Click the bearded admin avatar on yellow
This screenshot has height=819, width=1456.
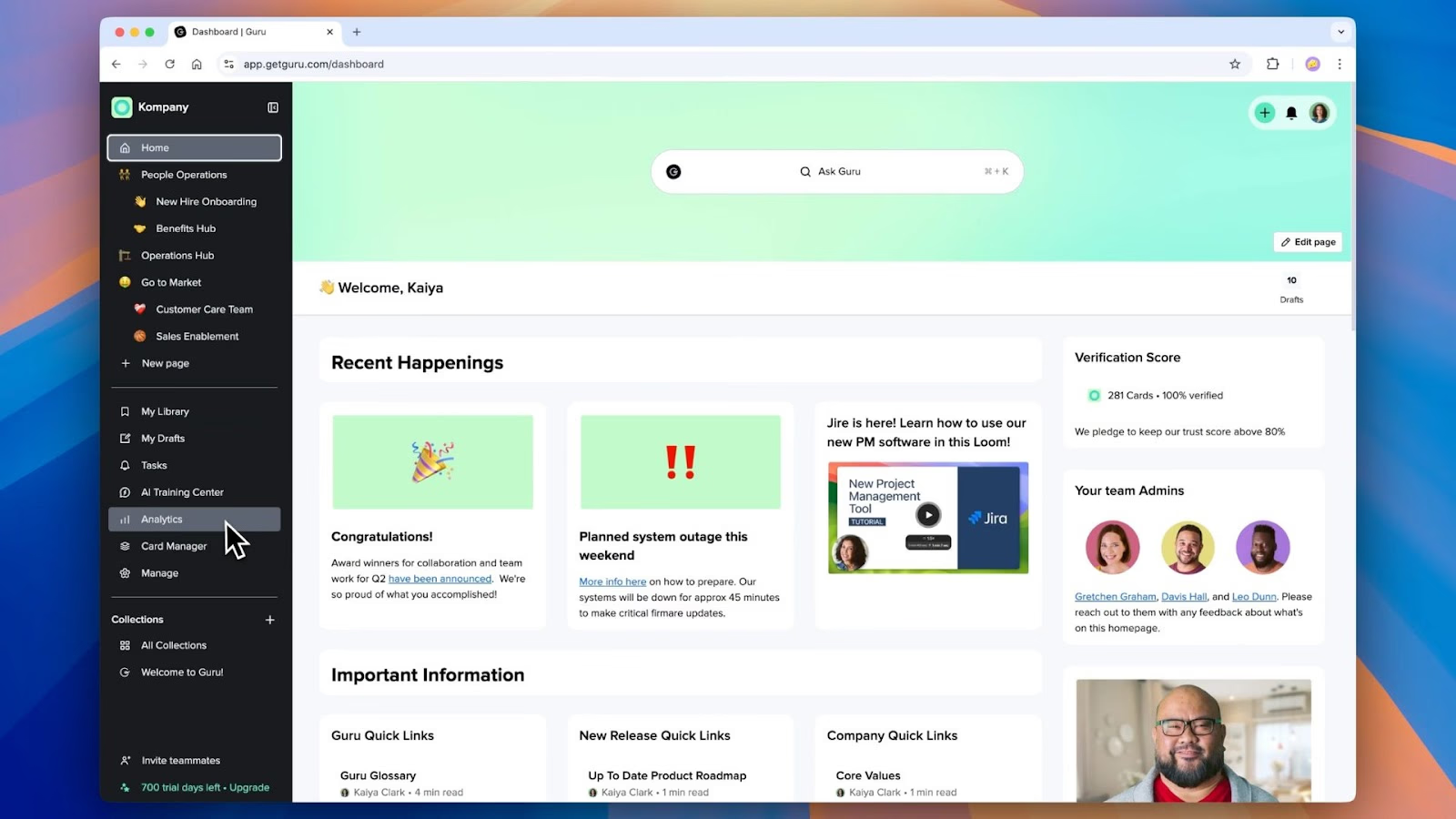coord(1188,547)
